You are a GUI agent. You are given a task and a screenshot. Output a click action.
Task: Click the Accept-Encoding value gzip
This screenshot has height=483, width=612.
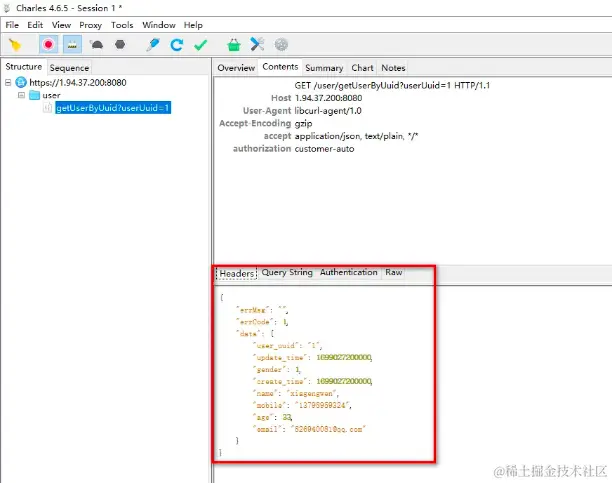pyautogui.click(x=303, y=124)
